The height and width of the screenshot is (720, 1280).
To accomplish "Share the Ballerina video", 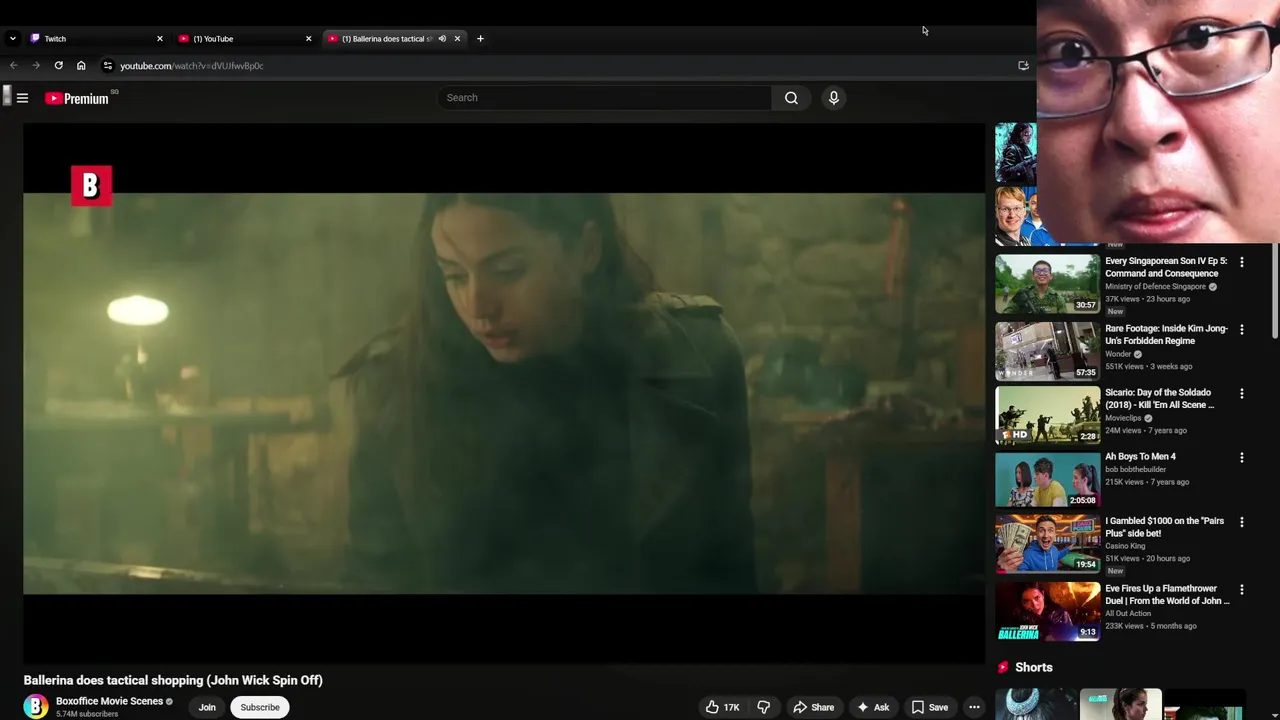I will pyautogui.click(x=813, y=707).
